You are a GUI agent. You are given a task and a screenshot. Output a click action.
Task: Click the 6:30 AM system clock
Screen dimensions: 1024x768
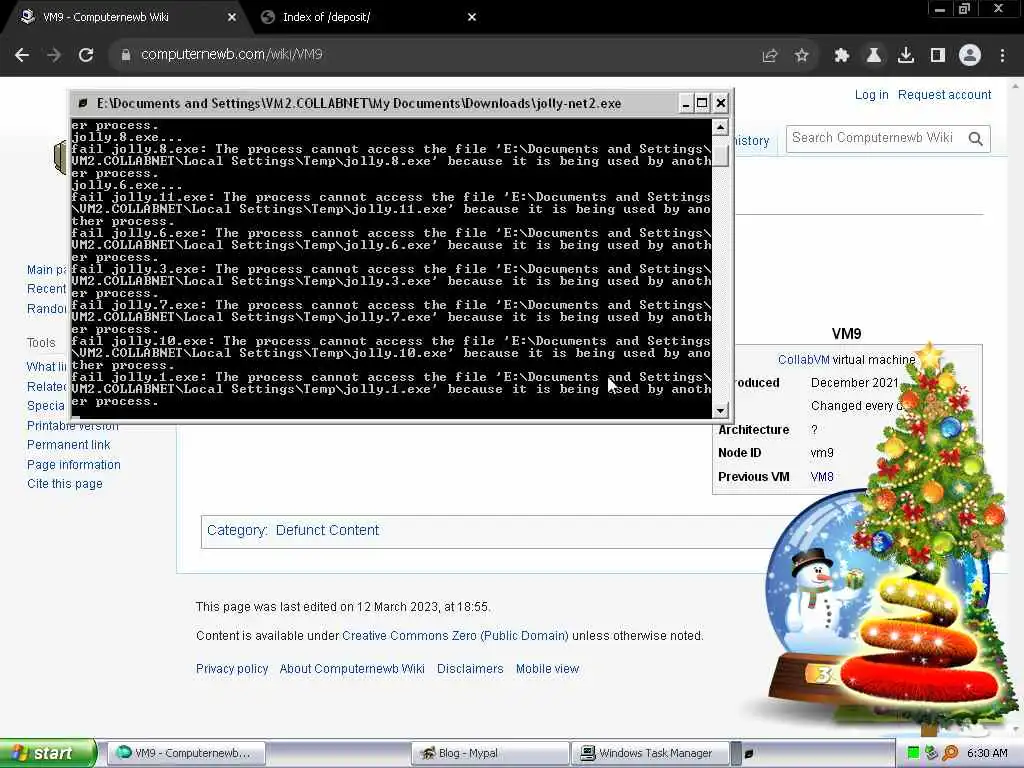click(987, 753)
